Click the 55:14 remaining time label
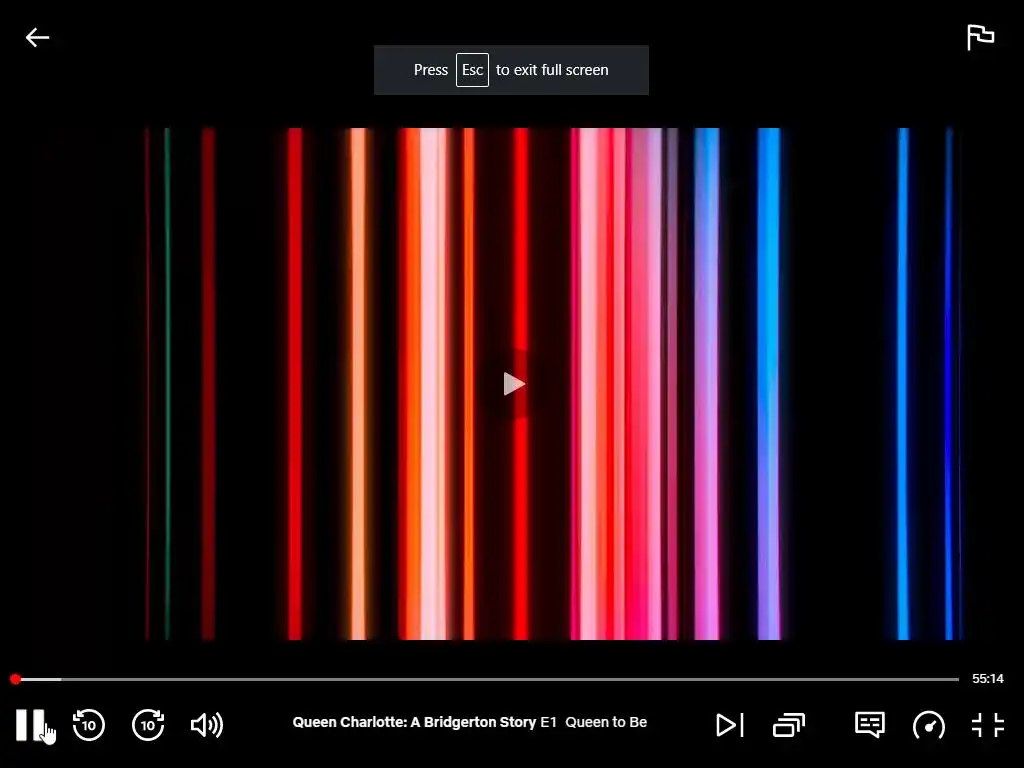 click(987, 679)
